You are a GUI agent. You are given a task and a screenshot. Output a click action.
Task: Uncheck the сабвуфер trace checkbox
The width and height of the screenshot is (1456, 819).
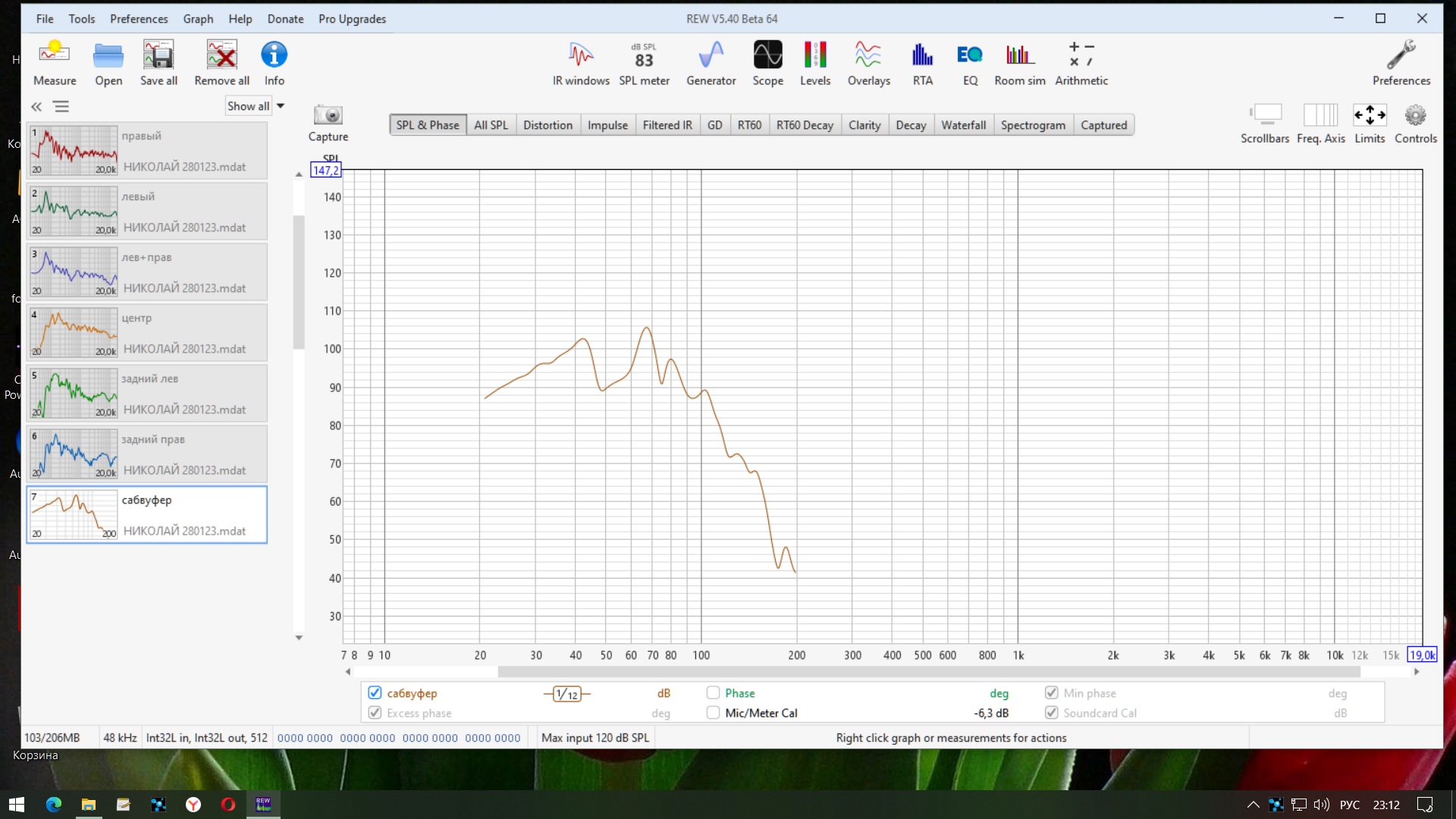[375, 692]
